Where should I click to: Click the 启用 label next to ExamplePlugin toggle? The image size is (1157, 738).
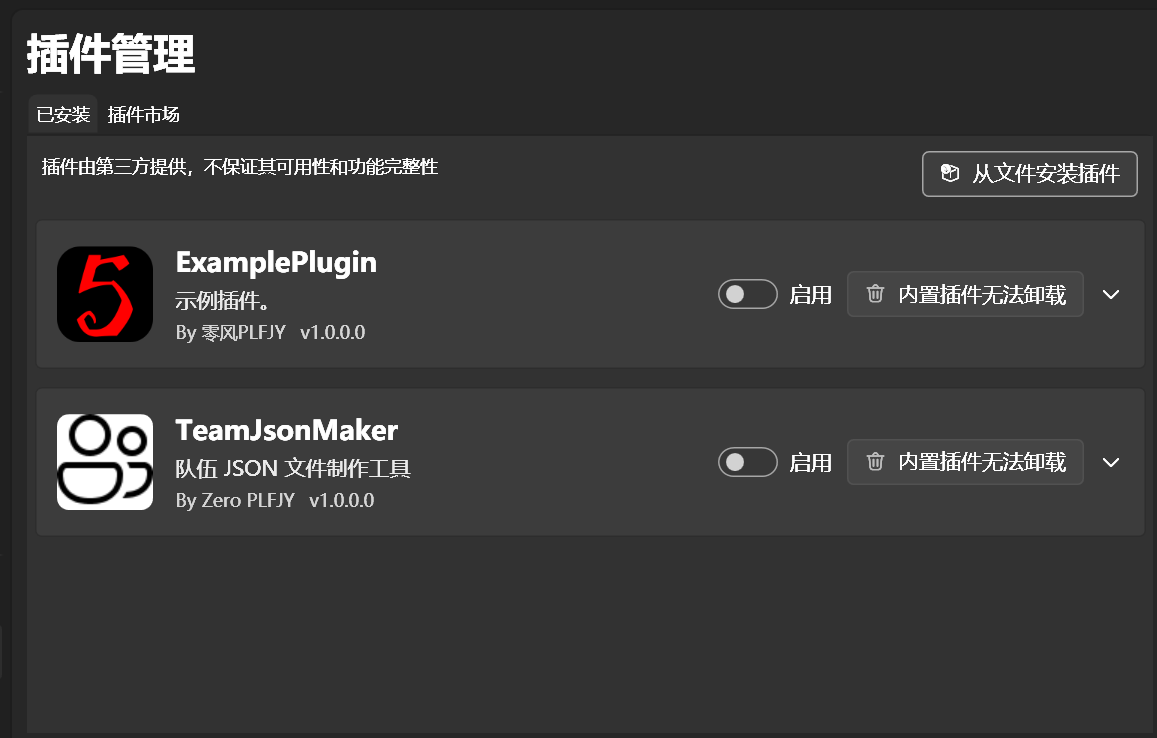[810, 295]
